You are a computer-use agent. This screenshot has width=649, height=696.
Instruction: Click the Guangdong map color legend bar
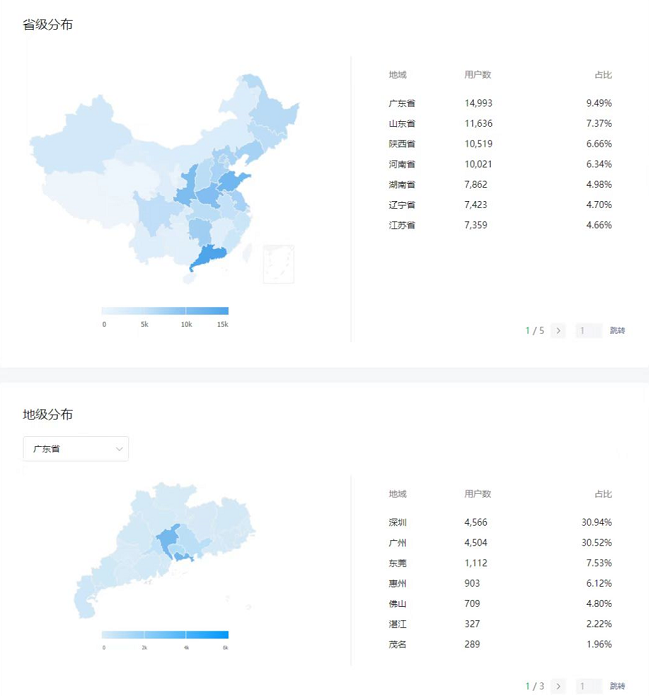(165, 635)
